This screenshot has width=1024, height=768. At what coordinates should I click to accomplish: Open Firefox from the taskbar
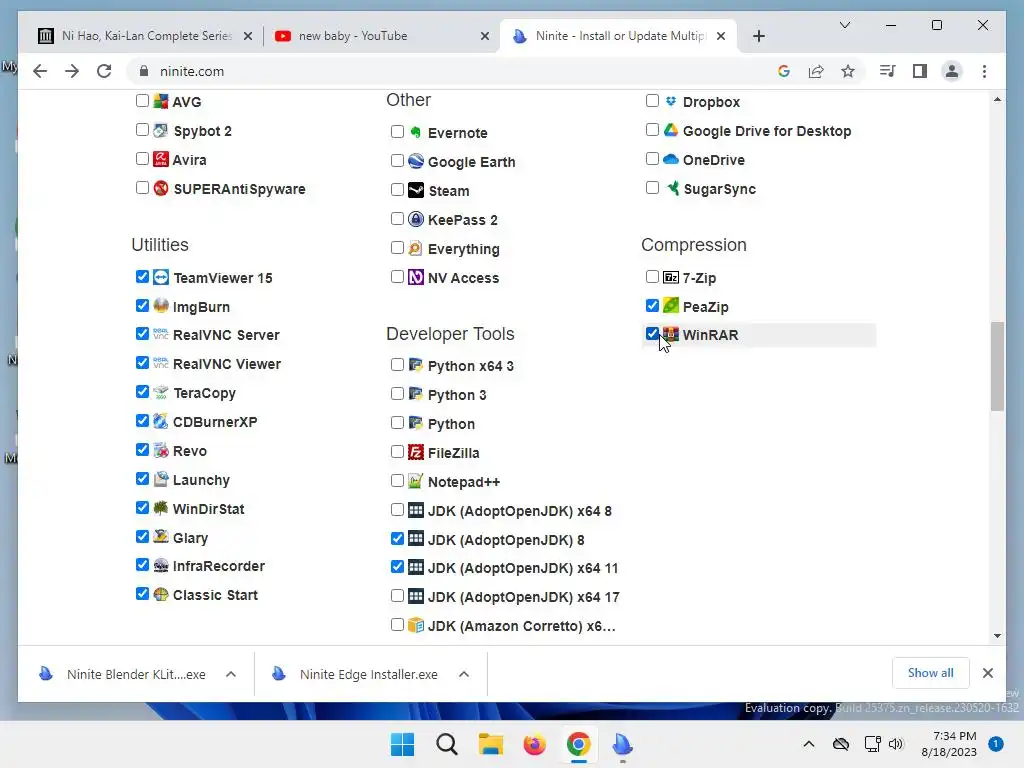point(534,744)
